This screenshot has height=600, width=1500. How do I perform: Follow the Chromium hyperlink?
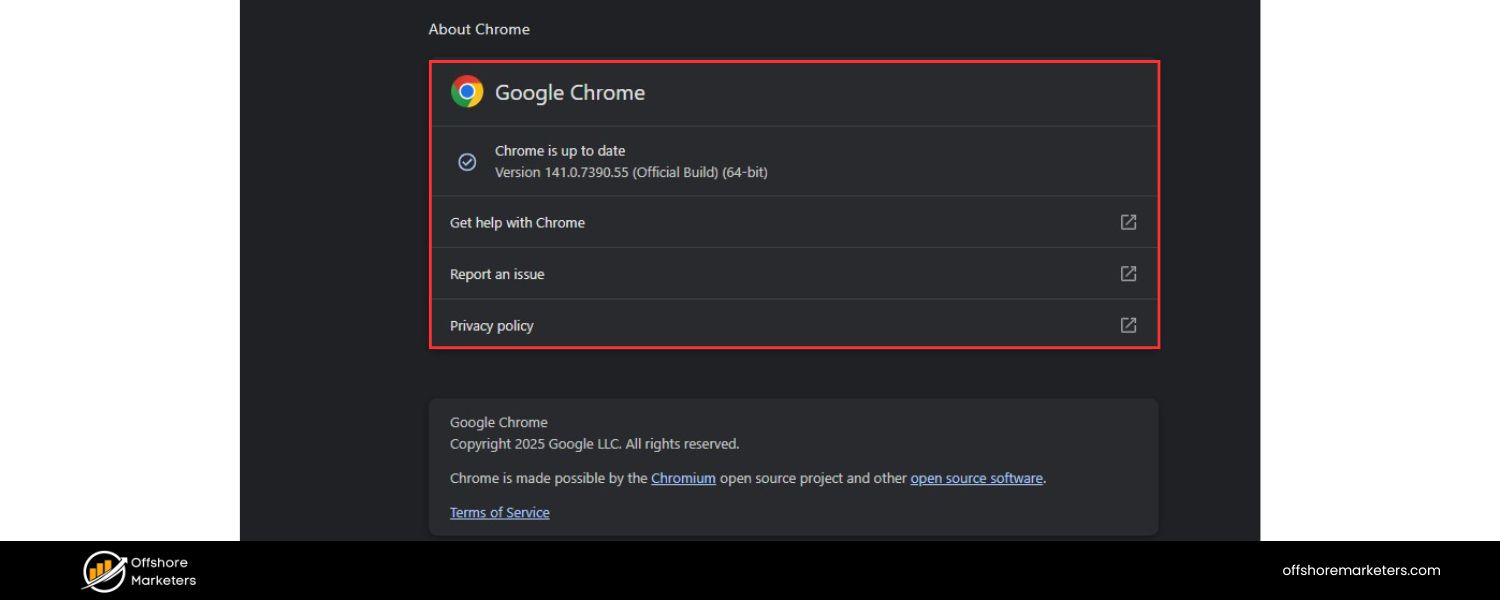pyautogui.click(x=683, y=478)
